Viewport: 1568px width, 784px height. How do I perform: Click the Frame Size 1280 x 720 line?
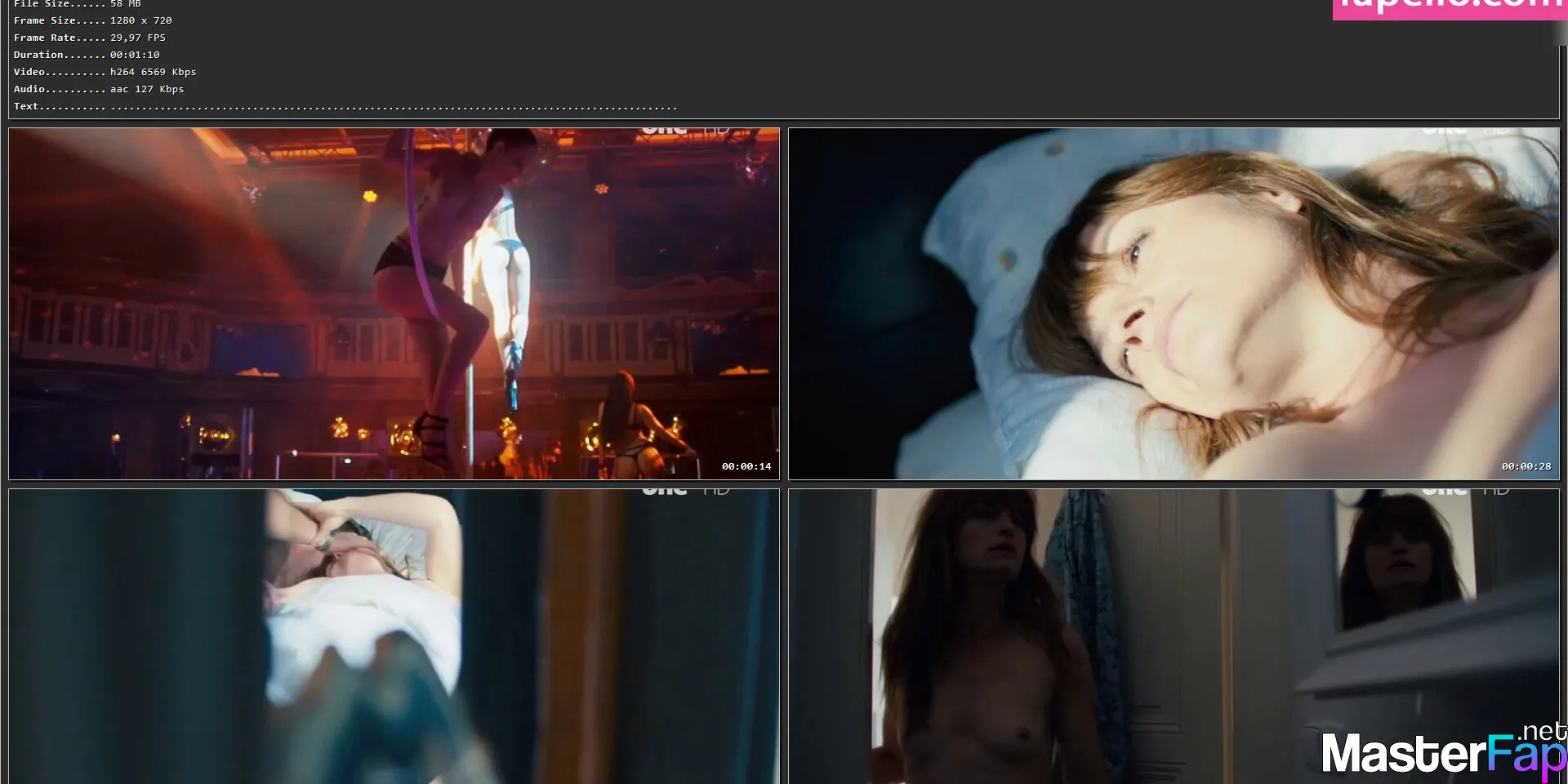coord(93,20)
